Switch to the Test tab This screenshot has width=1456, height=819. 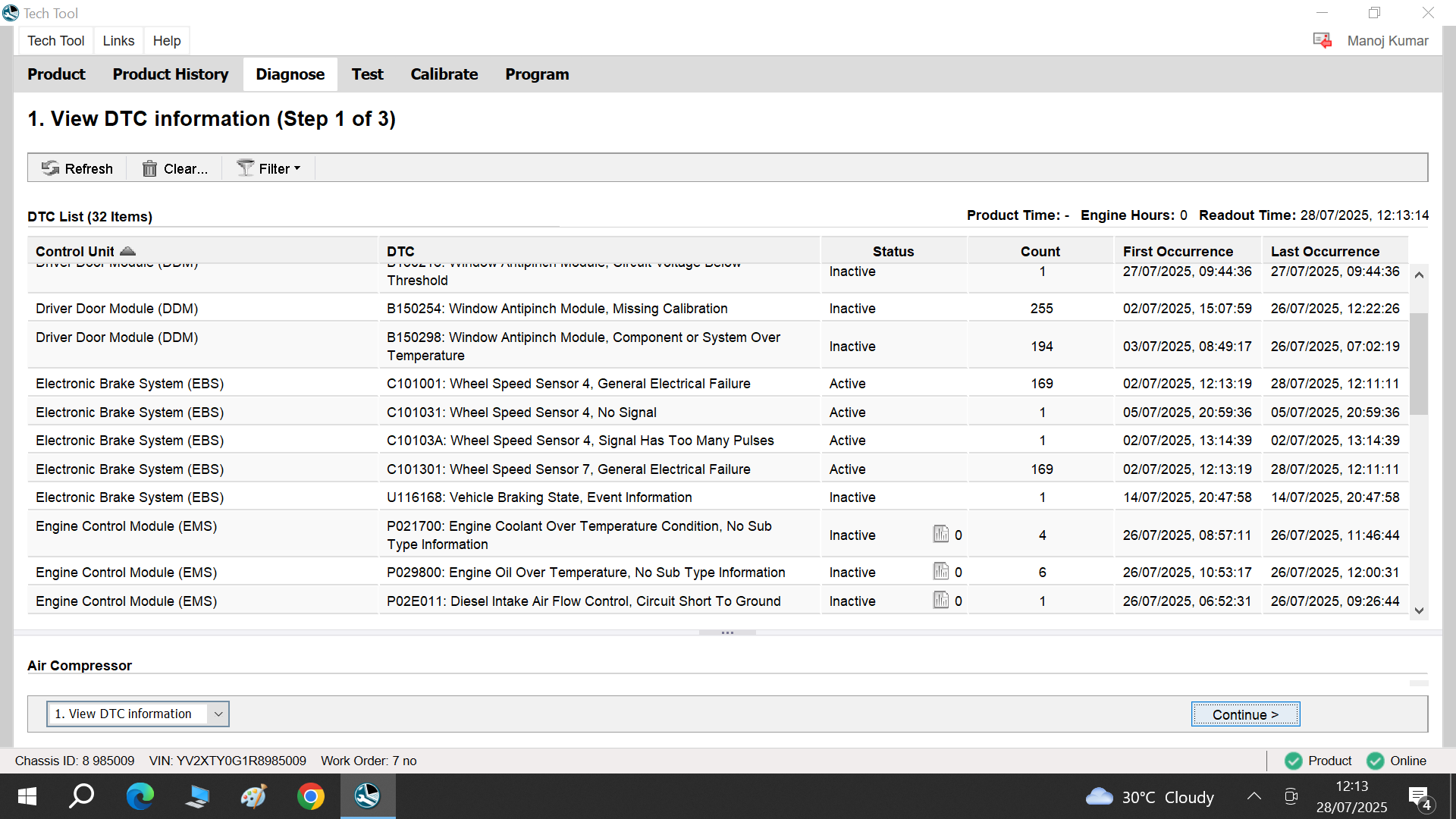click(x=367, y=74)
